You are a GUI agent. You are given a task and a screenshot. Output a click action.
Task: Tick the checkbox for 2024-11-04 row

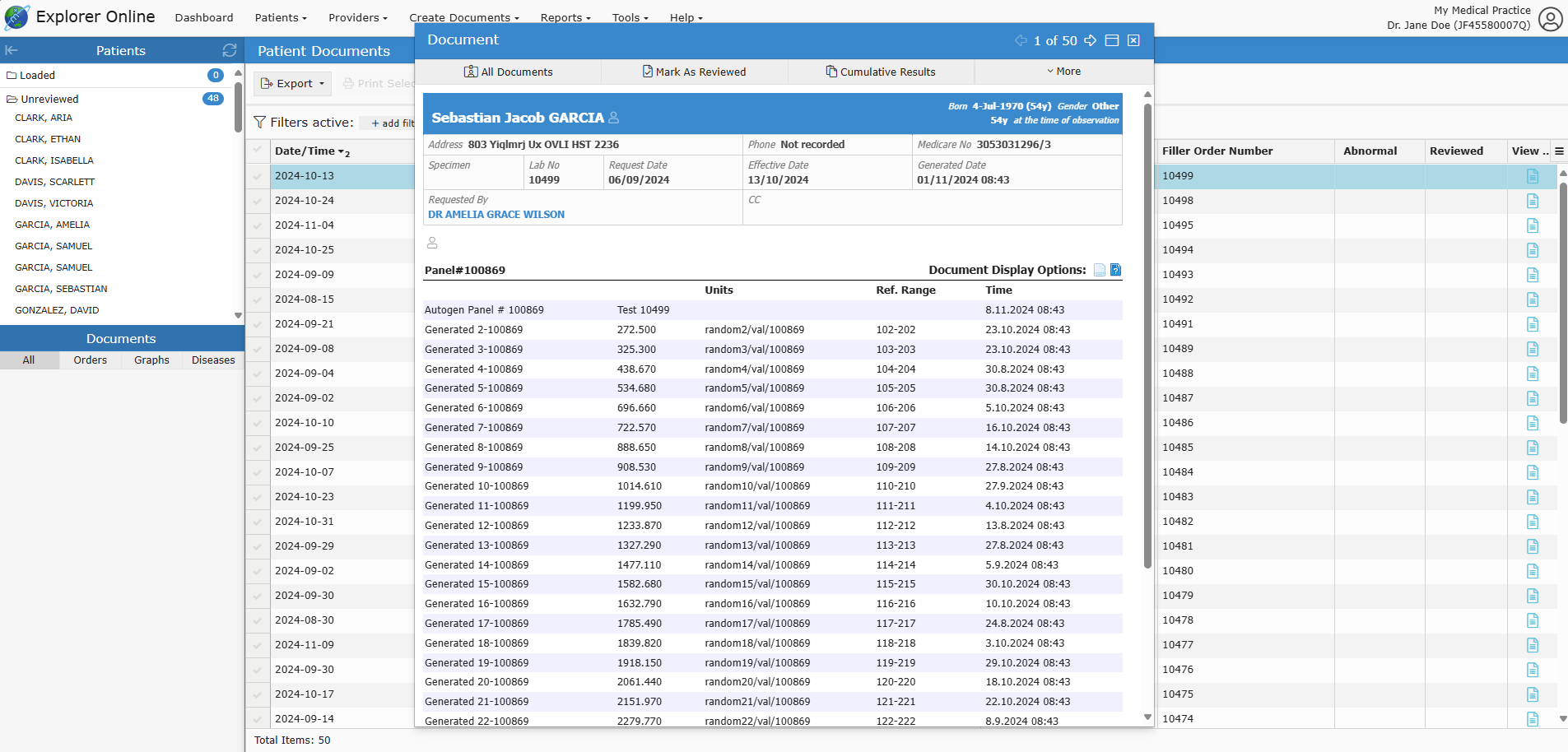258,225
